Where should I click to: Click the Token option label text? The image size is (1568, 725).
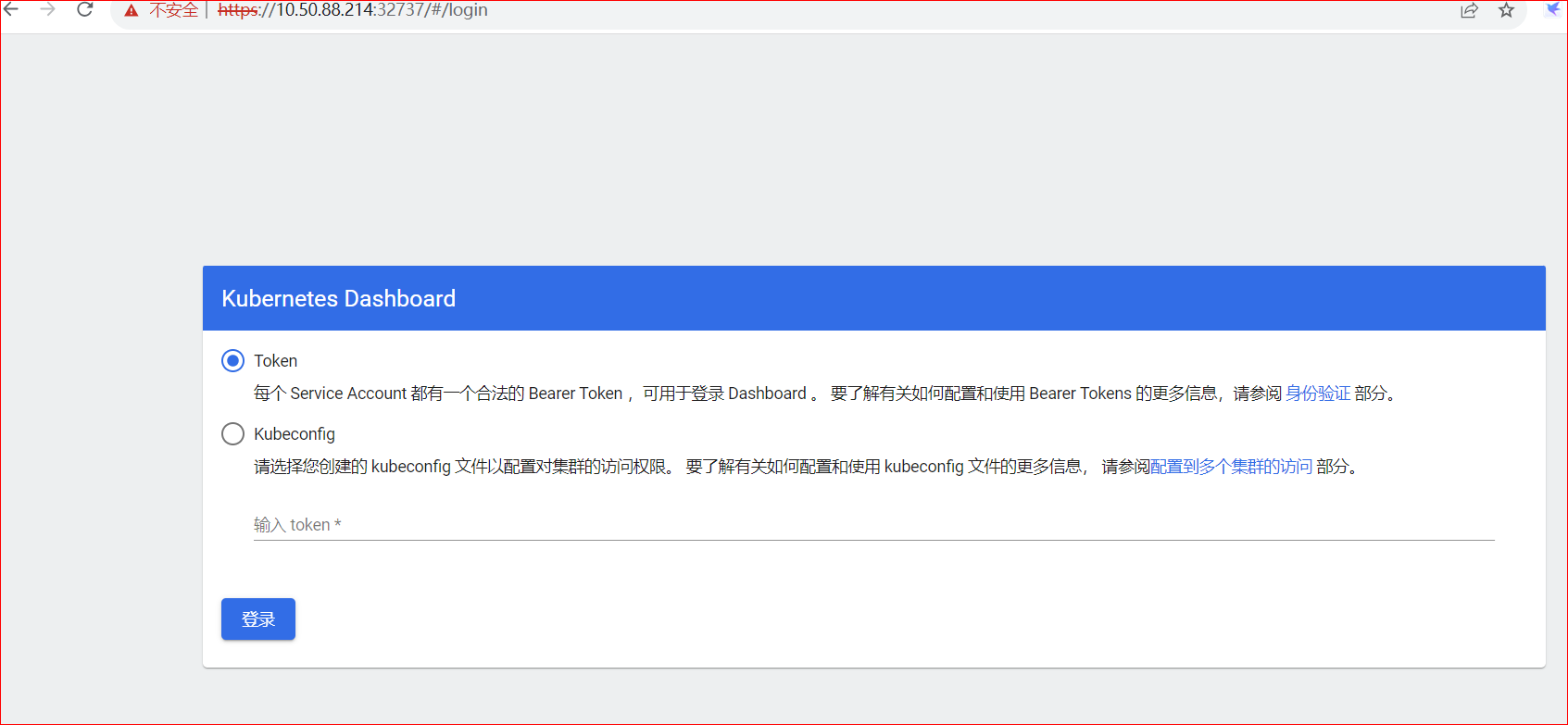[276, 361]
